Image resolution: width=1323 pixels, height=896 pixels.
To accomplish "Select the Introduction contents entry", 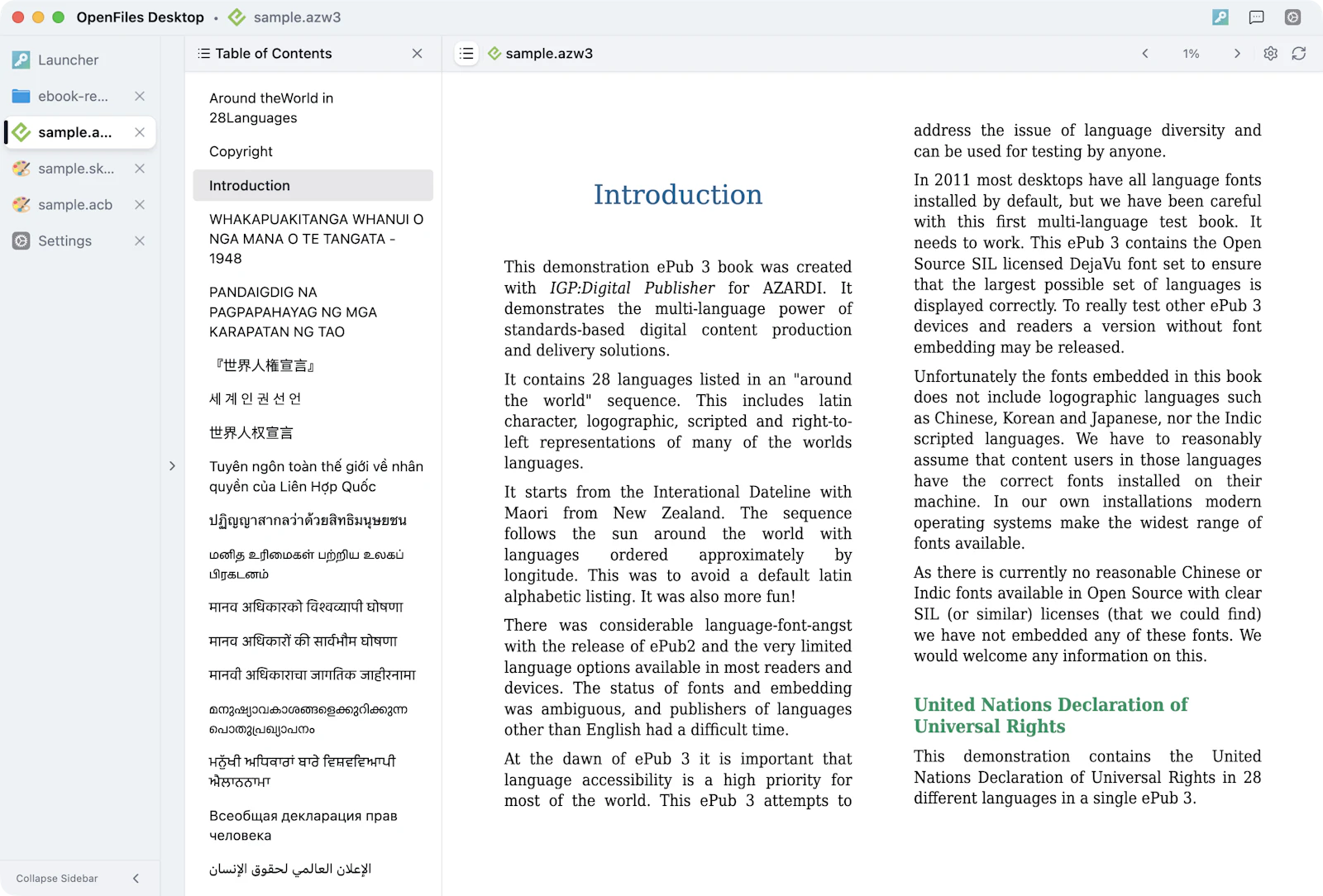I will tap(313, 186).
